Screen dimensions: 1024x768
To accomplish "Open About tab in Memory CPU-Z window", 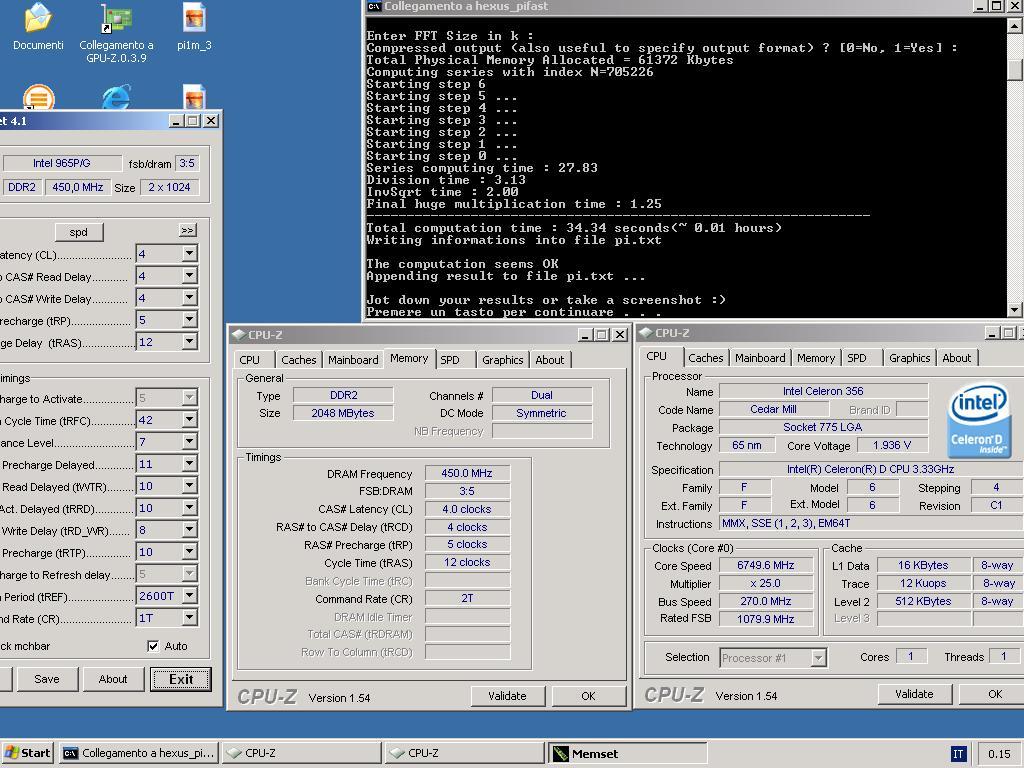I will tap(549, 360).
